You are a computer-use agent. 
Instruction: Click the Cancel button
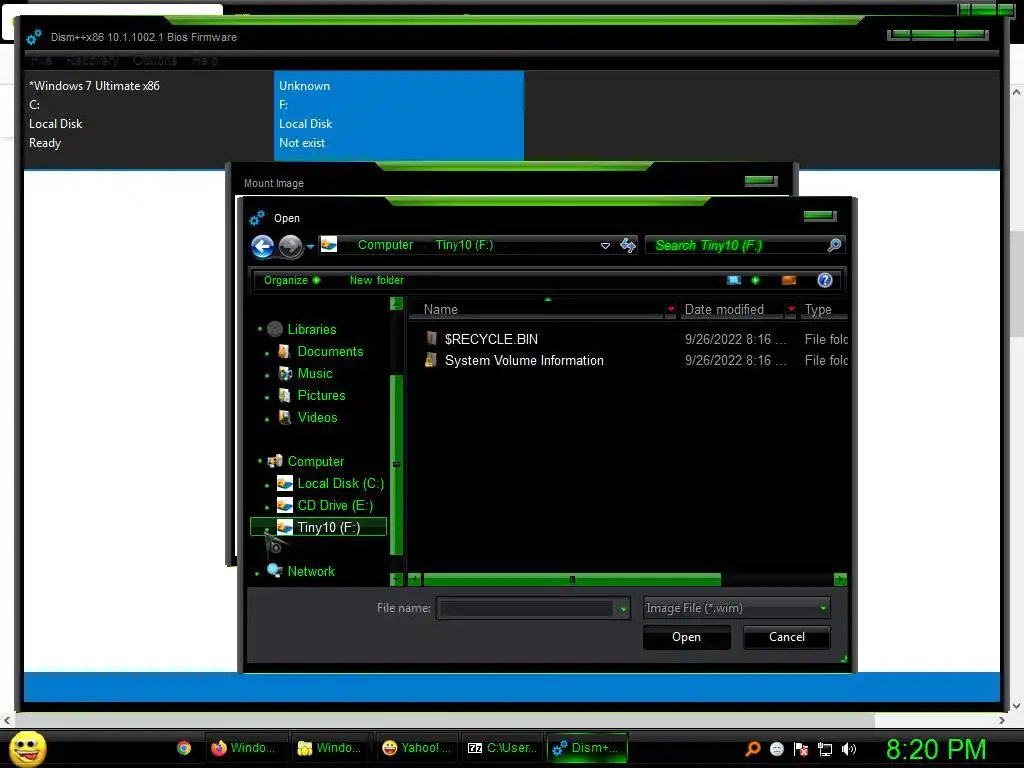pyautogui.click(x=786, y=637)
